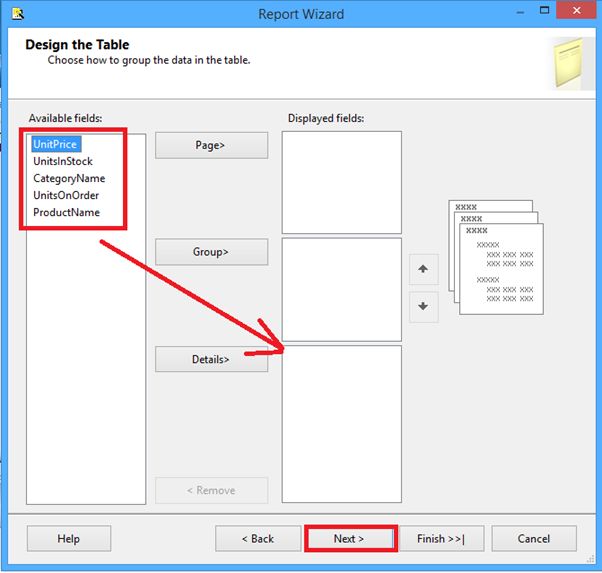Click the move up arrow button
The image size is (602, 573).
423,269
